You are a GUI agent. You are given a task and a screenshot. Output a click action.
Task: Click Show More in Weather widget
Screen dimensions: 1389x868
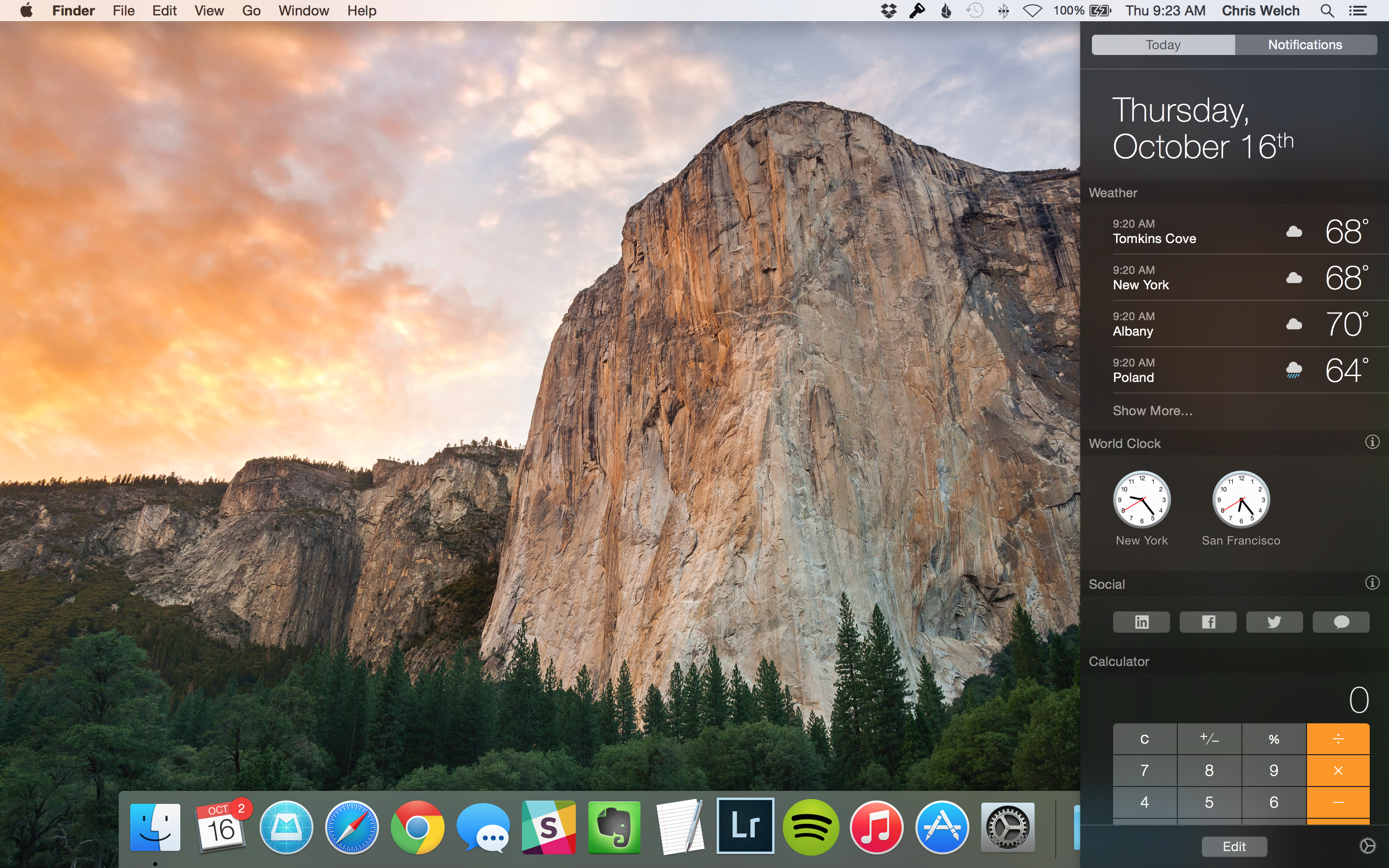(1152, 410)
